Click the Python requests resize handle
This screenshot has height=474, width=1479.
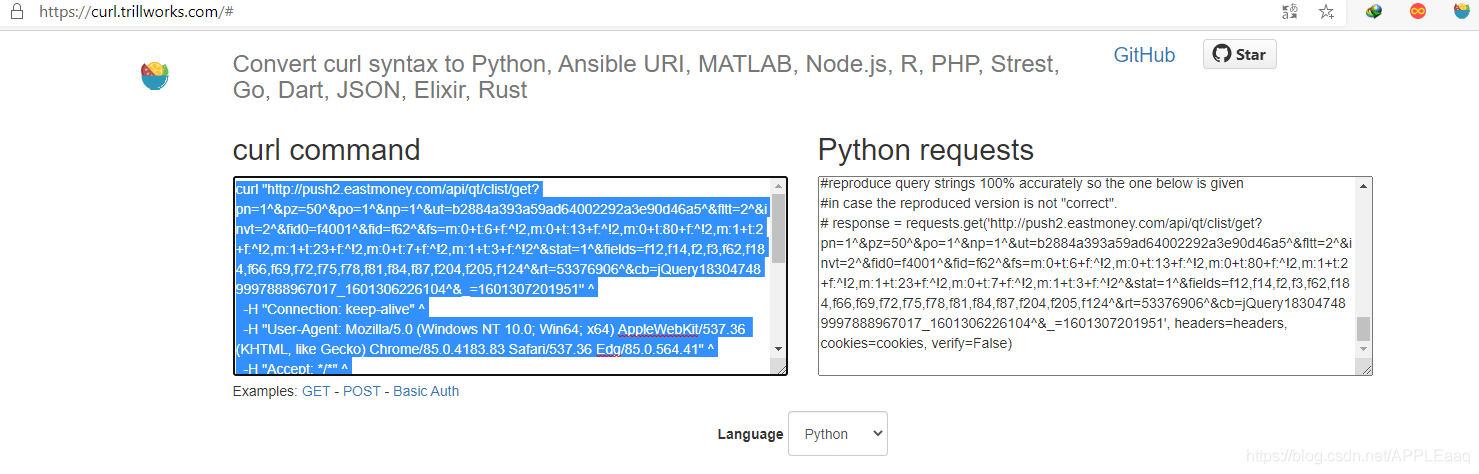(x=1364, y=367)
